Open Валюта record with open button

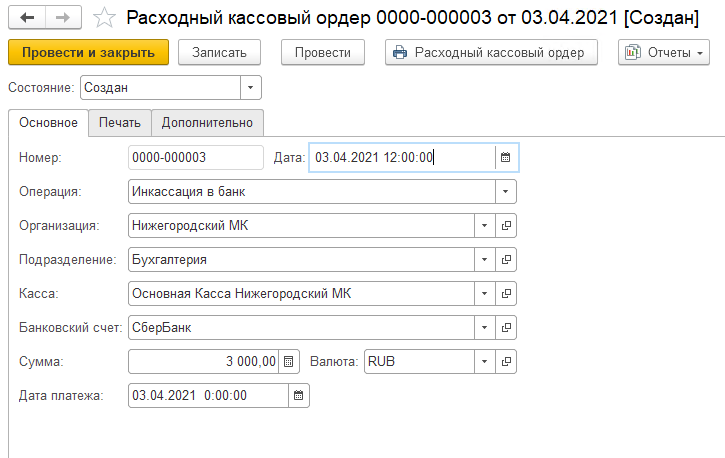507,361
